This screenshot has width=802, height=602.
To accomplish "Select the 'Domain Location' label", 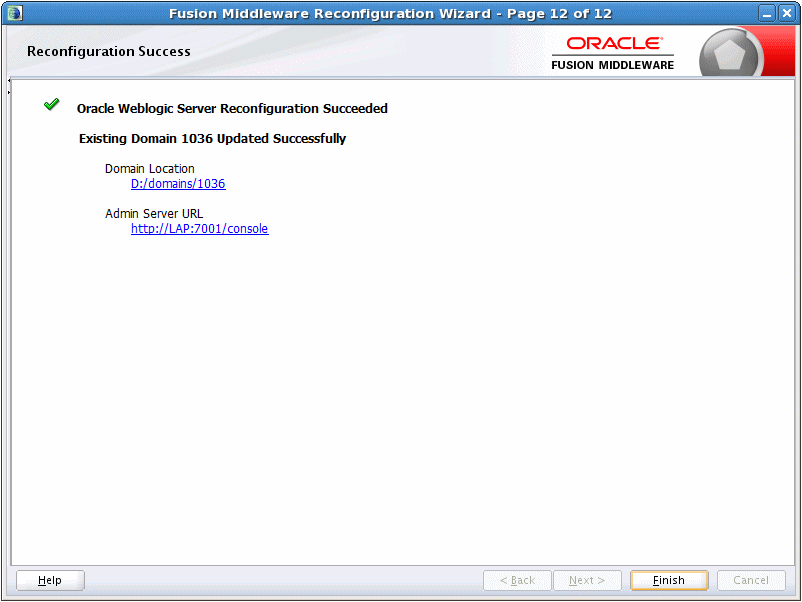I will coord(150,169).
